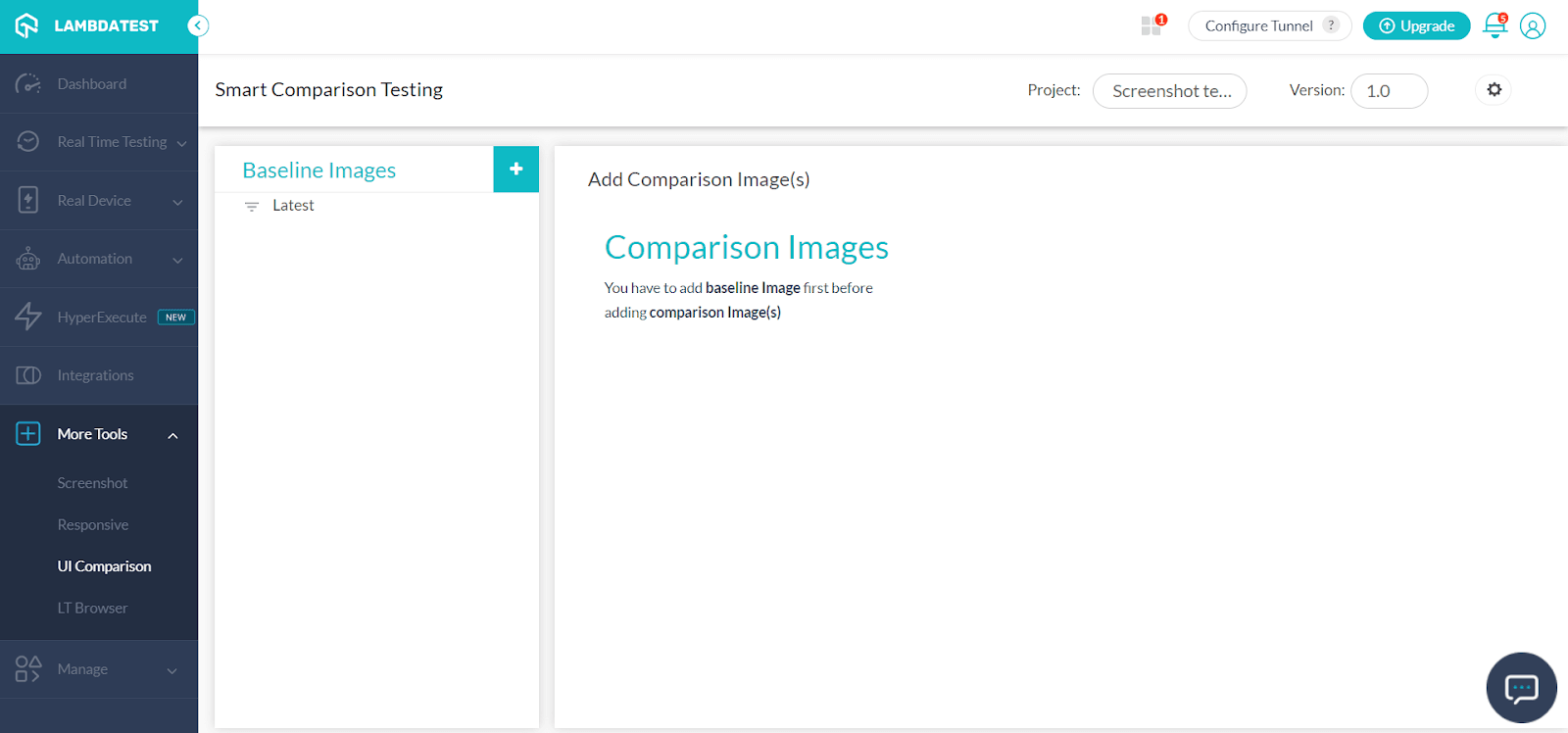Open Latest sort option
1568x733 pixels.
pyautogui.click(x=293, y=206)
